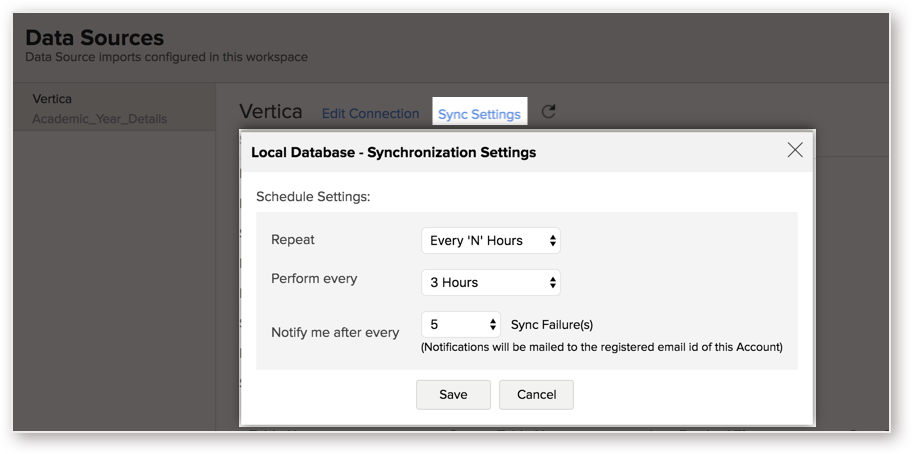Close the Synchronization Settings dialog
The image size is (912, 454).
pos(795,150)
